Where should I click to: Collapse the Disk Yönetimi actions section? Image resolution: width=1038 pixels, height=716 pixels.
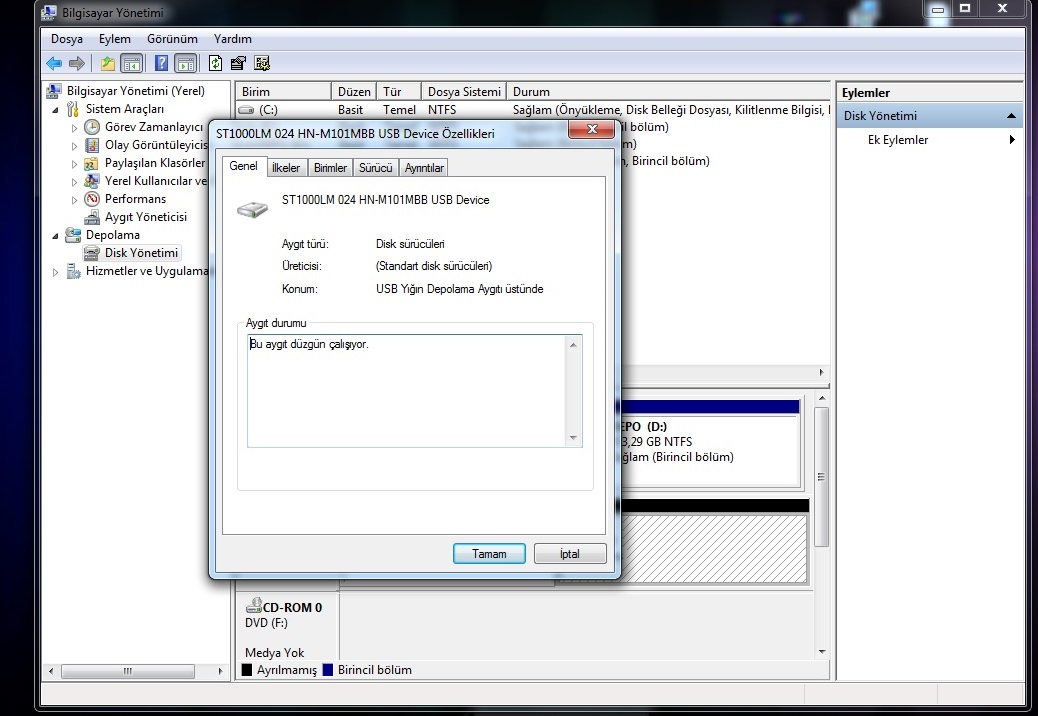(x=1012, y=116)
